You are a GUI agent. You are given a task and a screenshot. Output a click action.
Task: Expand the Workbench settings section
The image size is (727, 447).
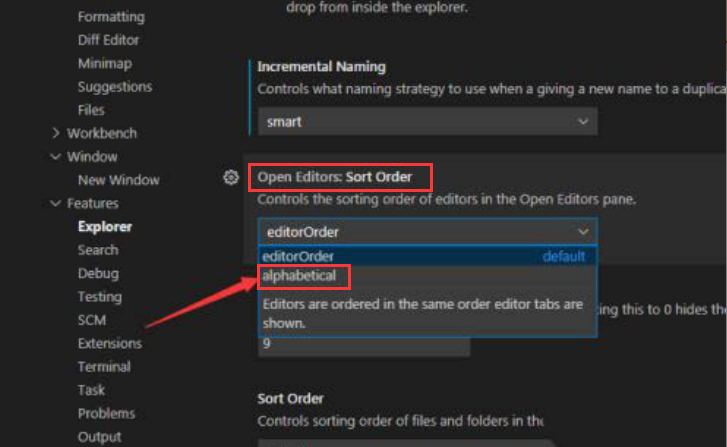pos(56,133)
